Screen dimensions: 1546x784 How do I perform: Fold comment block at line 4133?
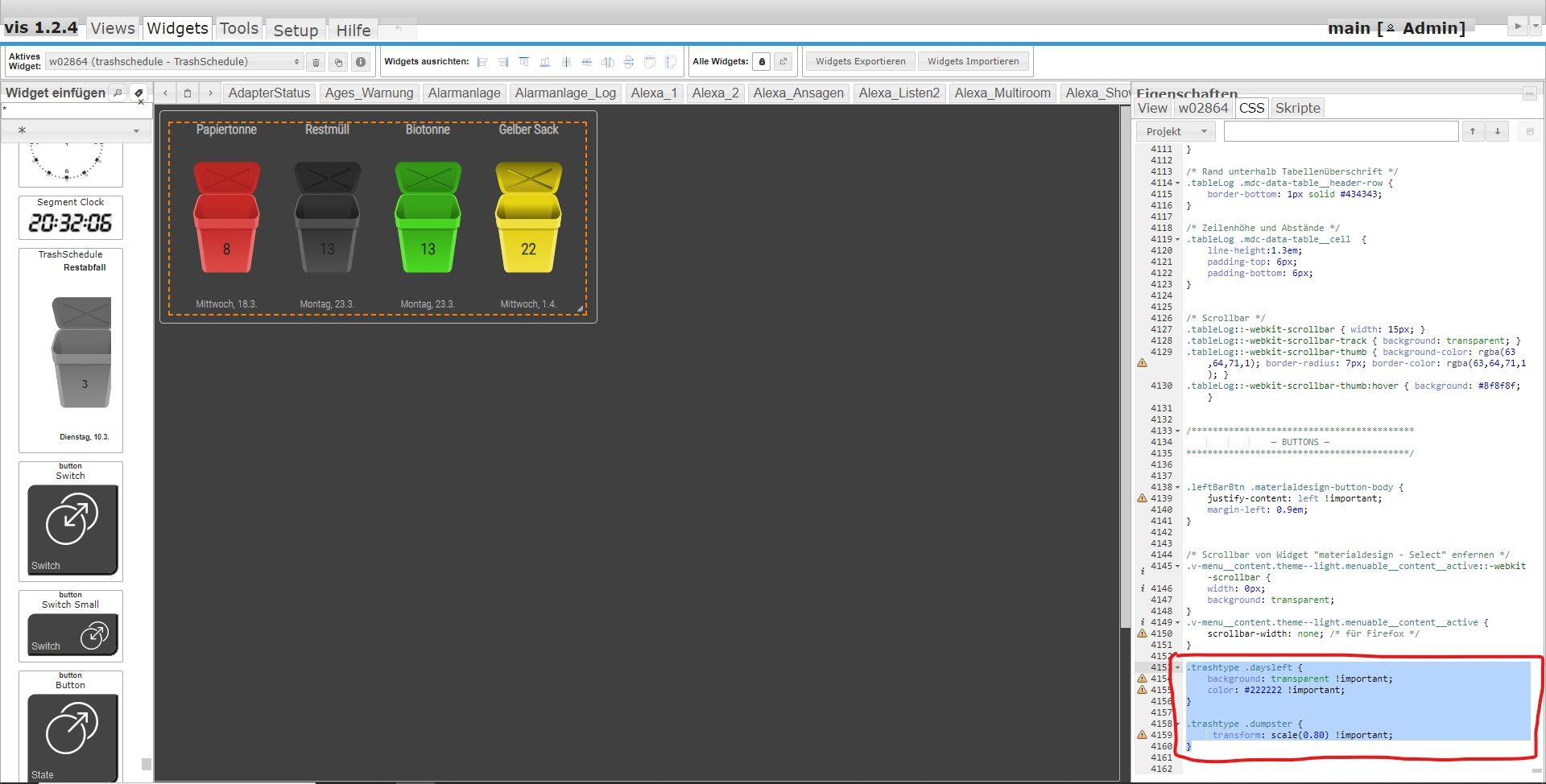pyautogui.click(x=1177, y=431)
